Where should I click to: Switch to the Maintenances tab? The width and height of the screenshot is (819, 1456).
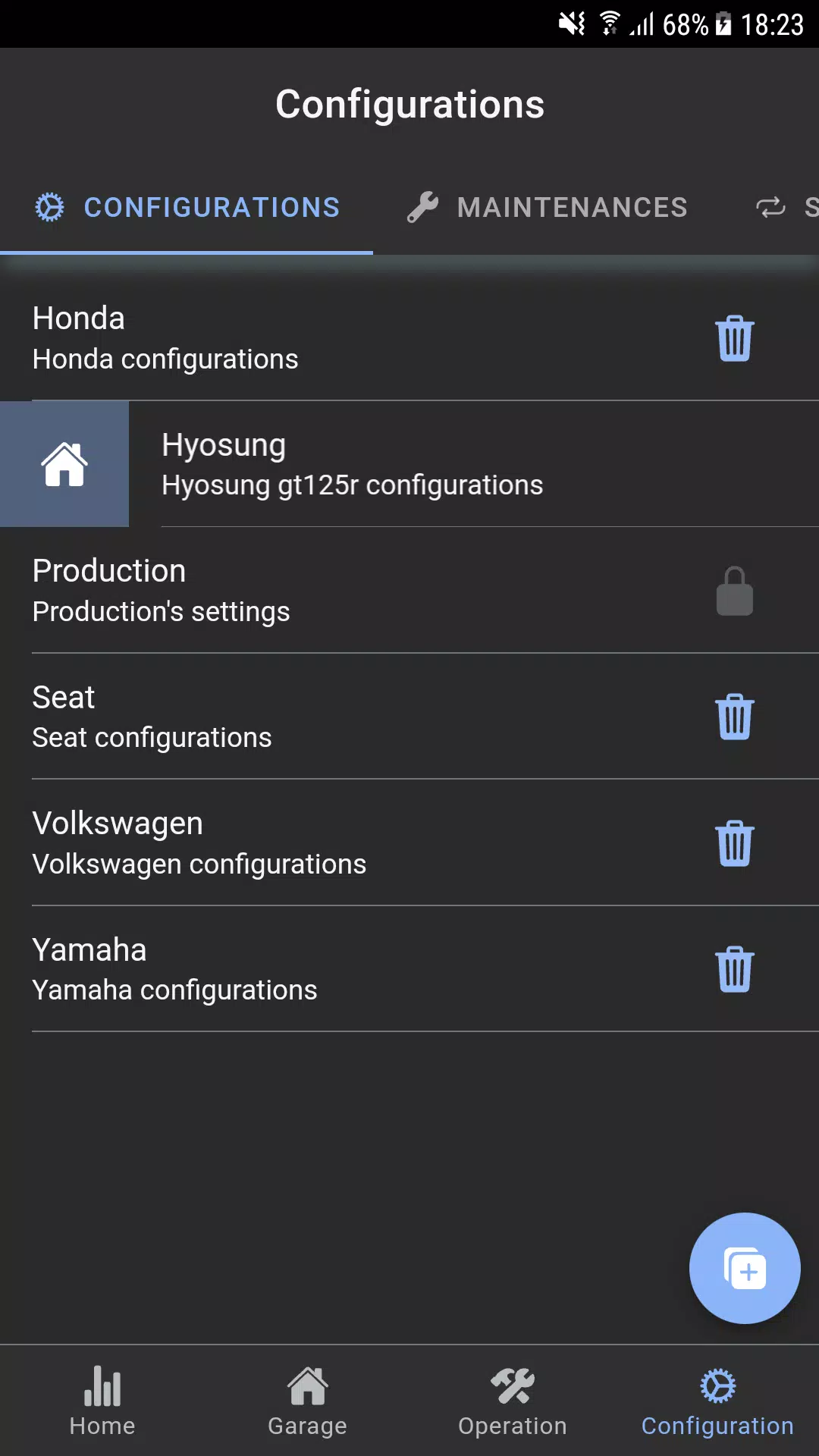547,207
